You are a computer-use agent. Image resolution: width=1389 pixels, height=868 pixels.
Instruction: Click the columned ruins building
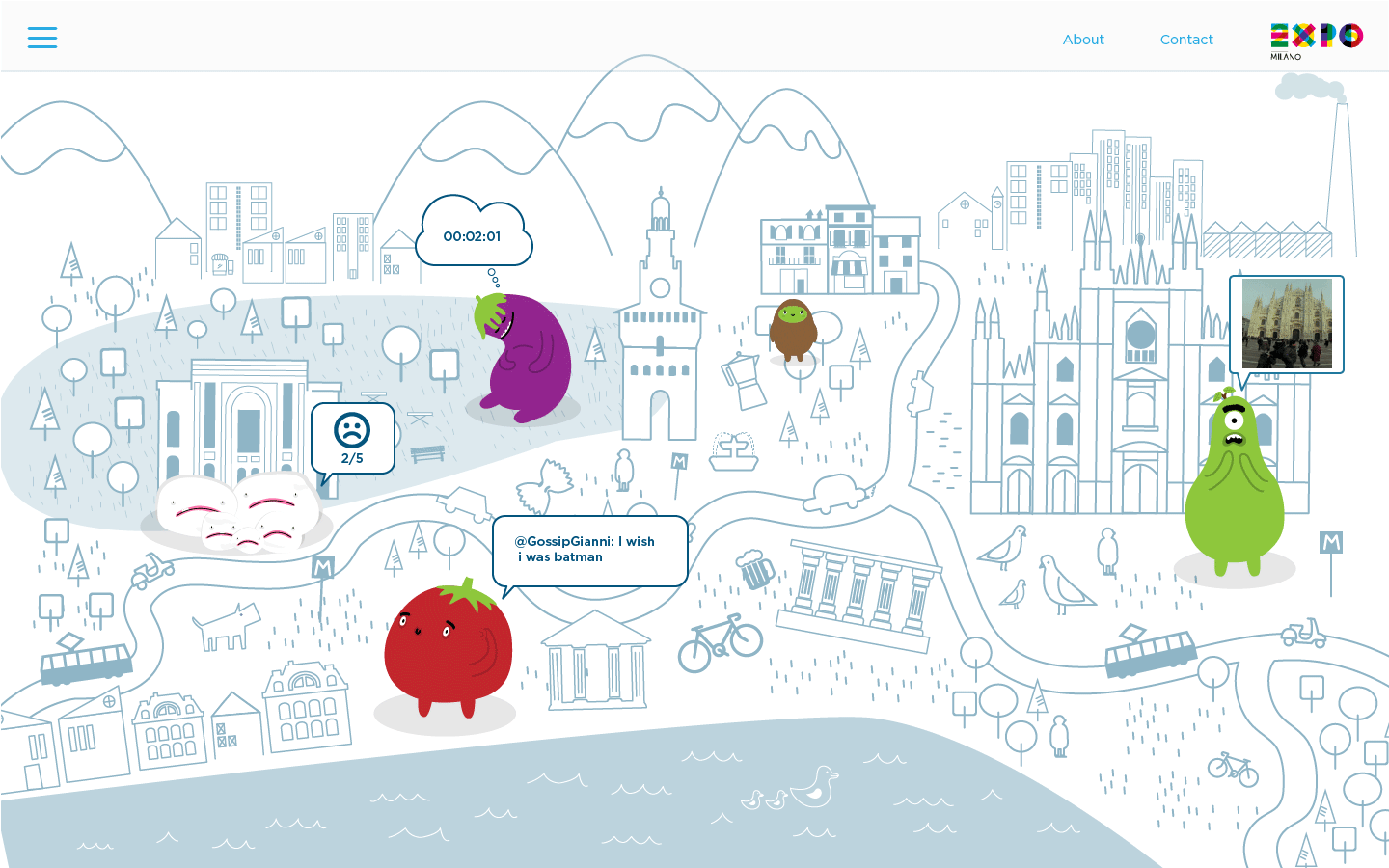pos(858,596)
